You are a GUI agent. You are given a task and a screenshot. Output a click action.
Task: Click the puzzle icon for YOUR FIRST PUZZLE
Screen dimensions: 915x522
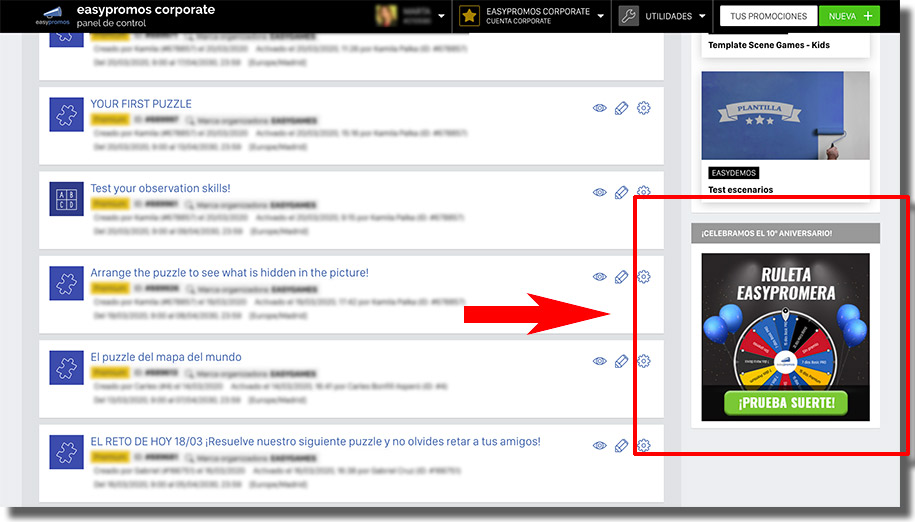(x=66, y=115)
